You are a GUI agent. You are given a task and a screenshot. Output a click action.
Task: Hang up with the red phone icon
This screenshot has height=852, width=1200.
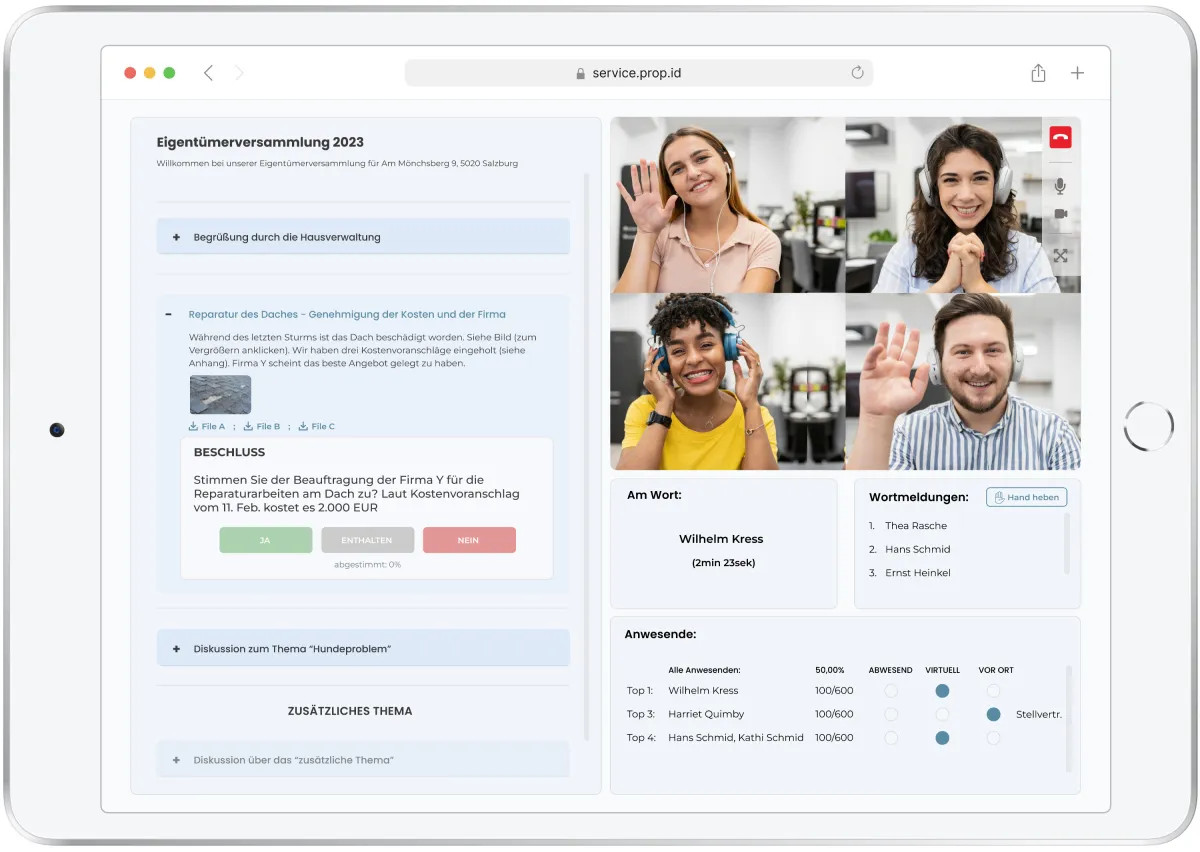[1060, 138]
